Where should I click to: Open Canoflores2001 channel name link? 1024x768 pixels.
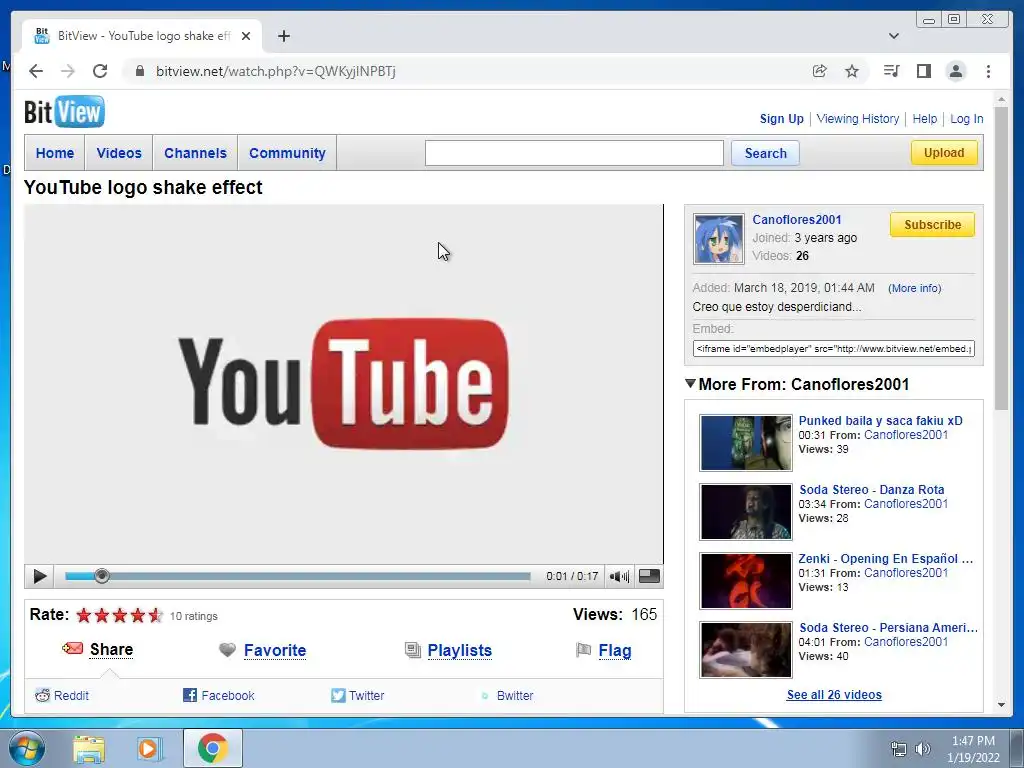(x=797, y=219)
